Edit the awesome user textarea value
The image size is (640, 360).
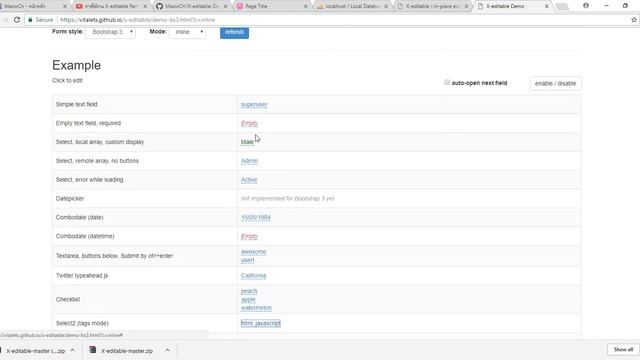coord(253,256)
